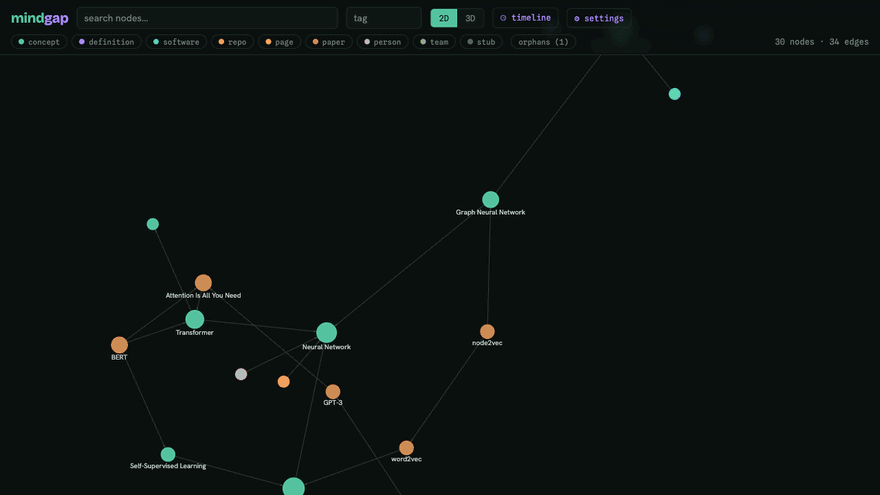880x495 pixels.
Task: Select the Transformer node
Action: (195, 319)
